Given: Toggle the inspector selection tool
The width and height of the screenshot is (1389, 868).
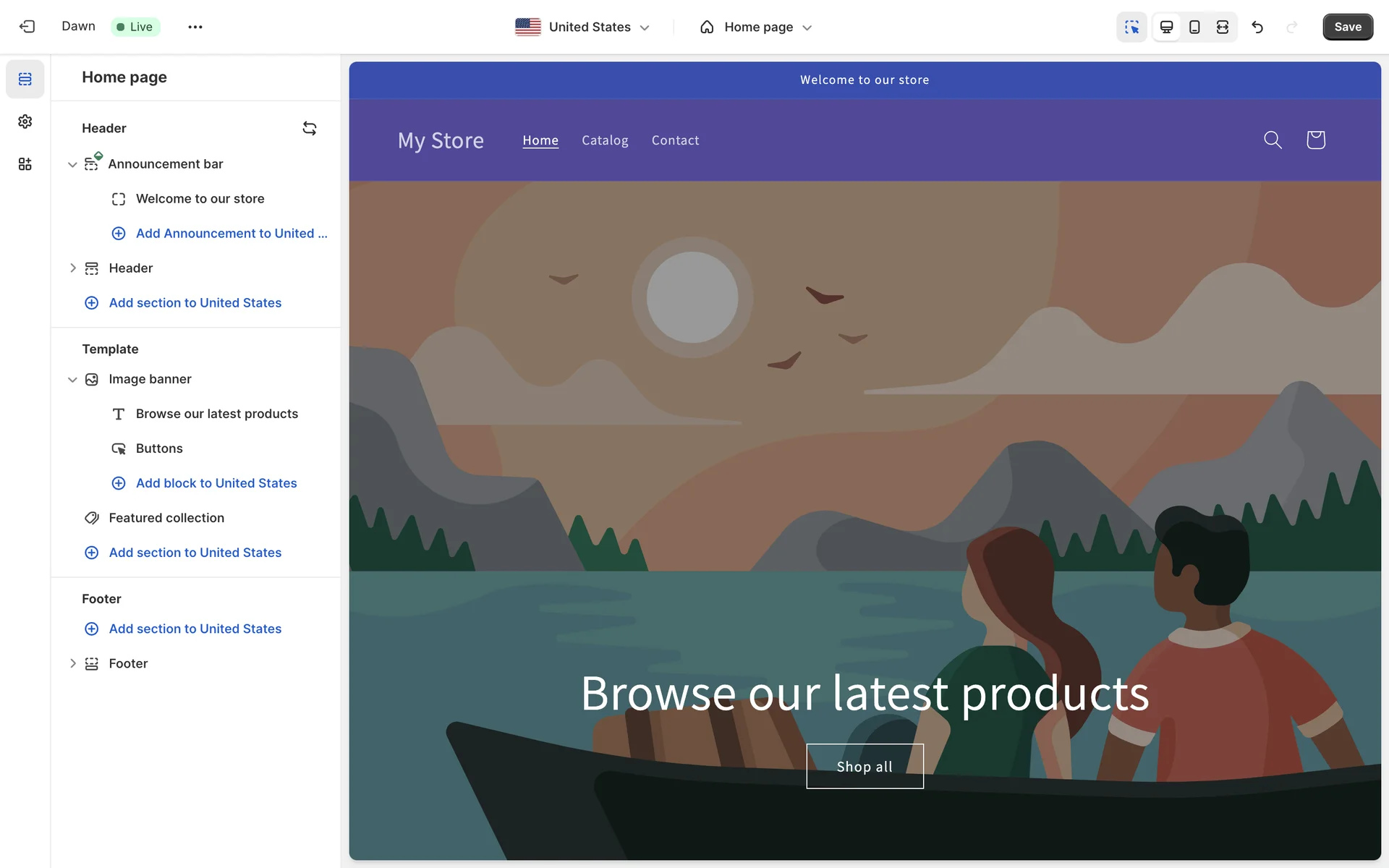Looking at the screenshot, I should click(1131, 27).
